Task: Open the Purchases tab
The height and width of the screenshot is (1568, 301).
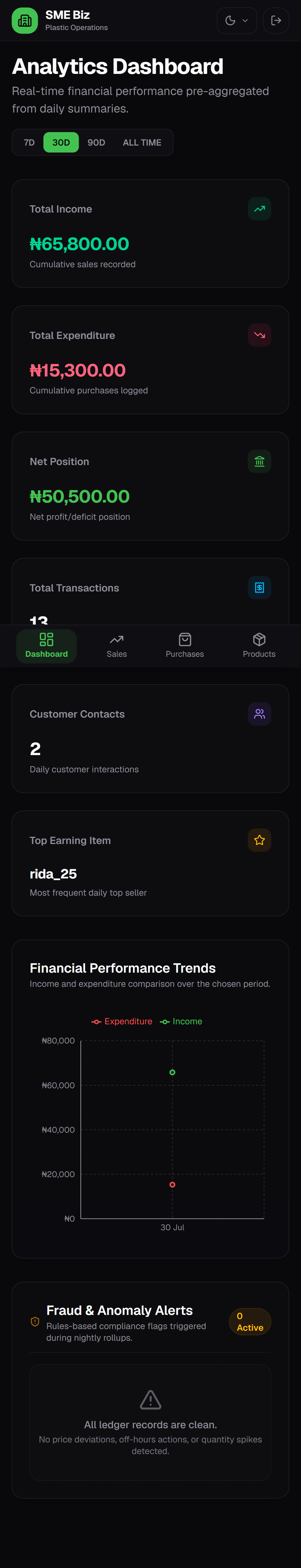Action: coord(185,646)
